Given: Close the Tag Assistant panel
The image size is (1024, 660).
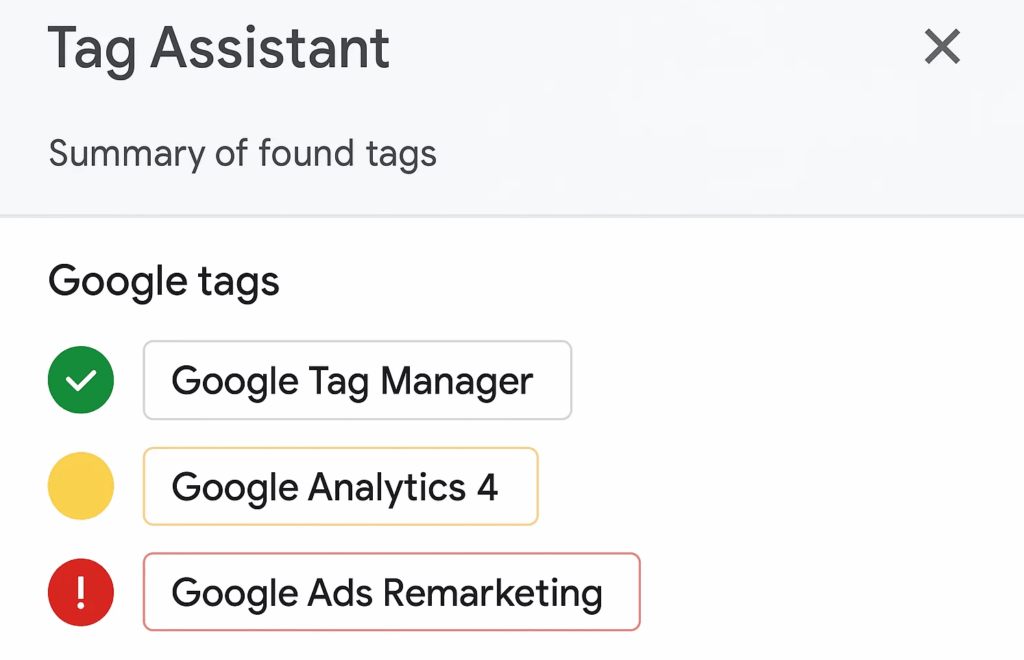Looking at the screenshot, I should coord(942,46).
